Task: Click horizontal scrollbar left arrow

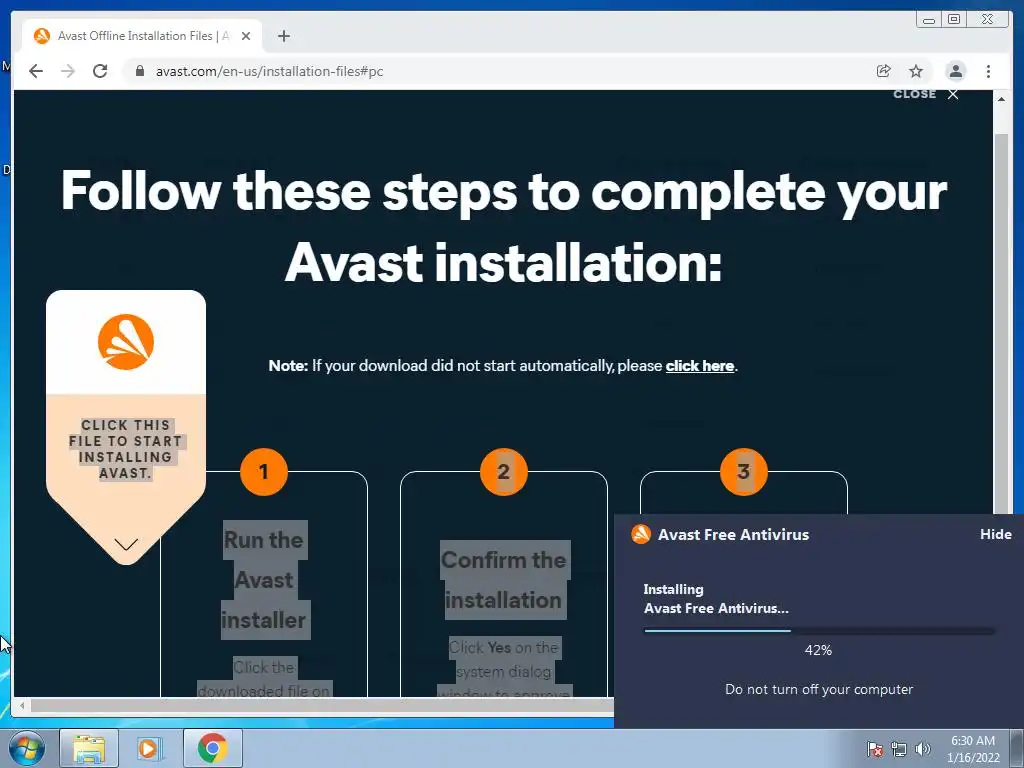Action: click(22, 705)
